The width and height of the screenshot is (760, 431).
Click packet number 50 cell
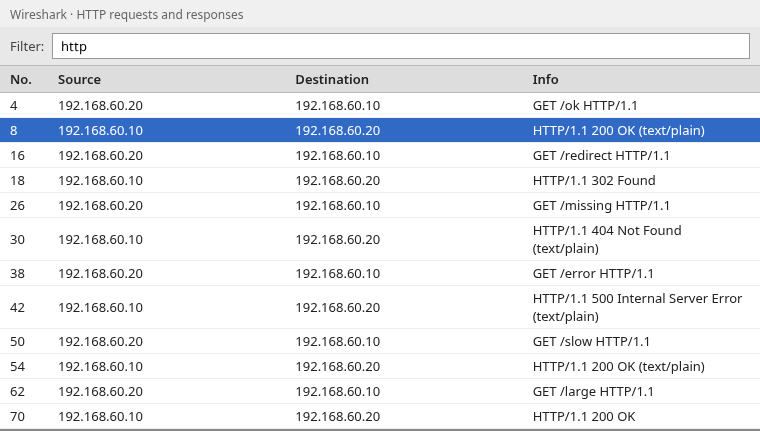pos(17,341)
